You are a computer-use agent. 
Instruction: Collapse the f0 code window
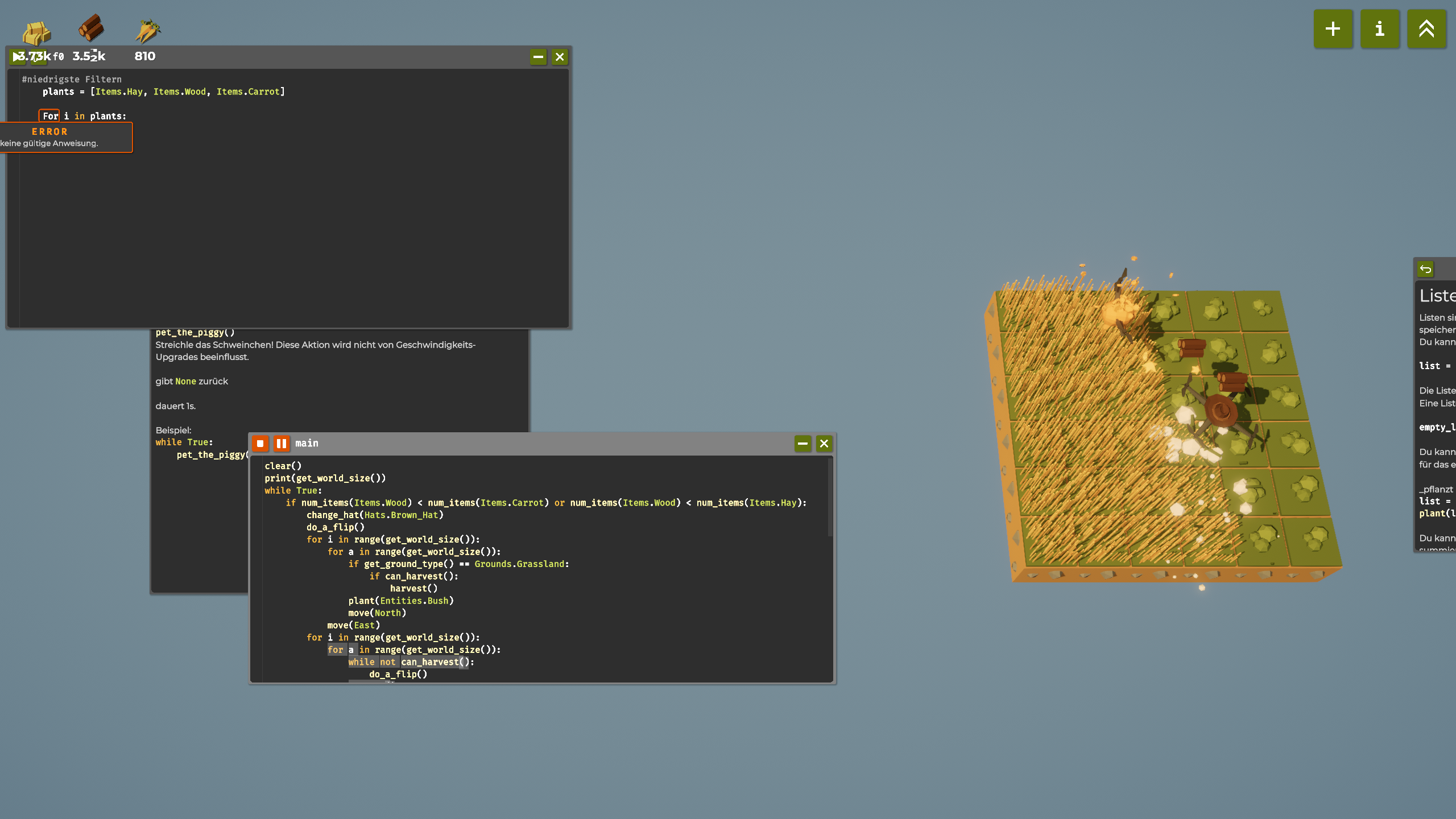point(538,57)
